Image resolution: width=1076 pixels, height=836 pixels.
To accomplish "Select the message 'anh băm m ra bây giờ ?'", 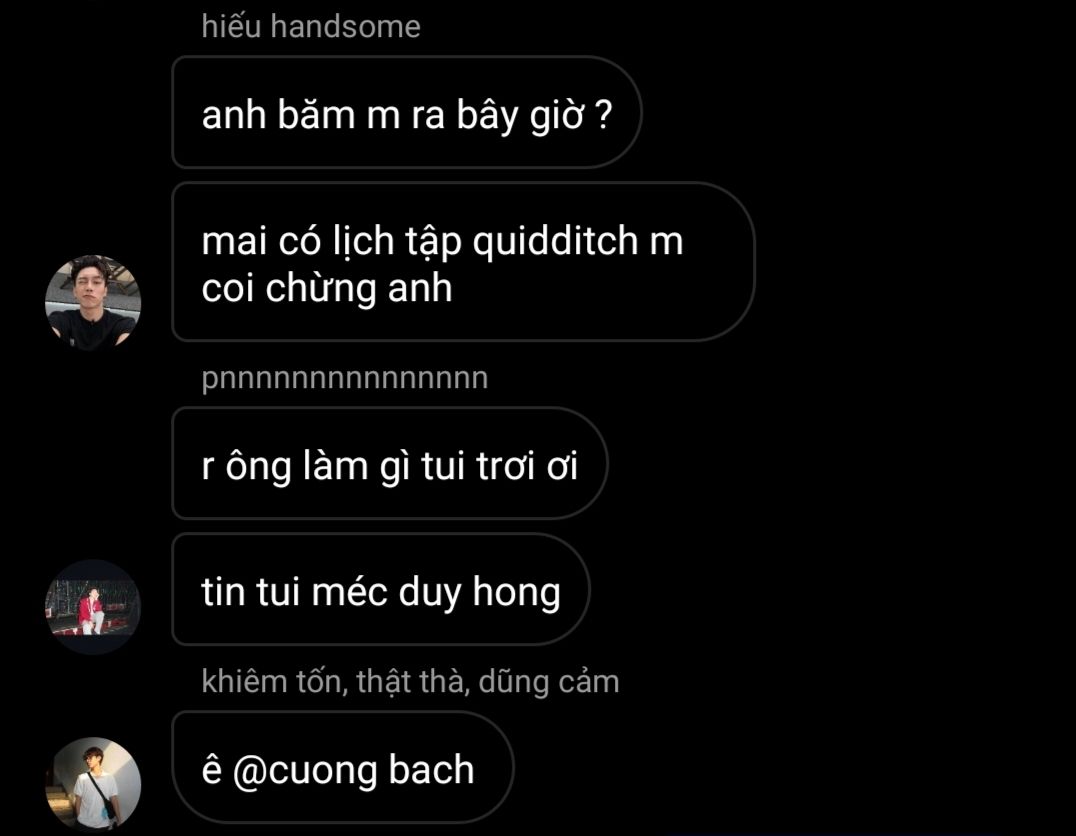I will point(406,113).
